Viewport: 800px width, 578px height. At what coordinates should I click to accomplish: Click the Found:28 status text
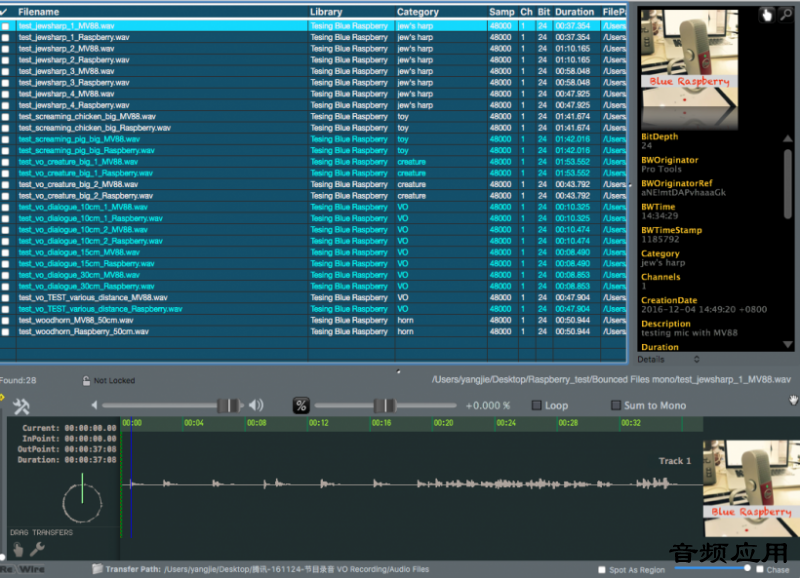coord(18,381)
